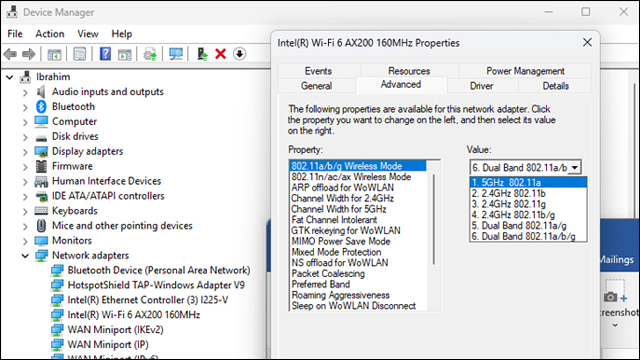The width and height of the screenshot is (640, 360).
Task: Switch to the Driver tab
Action: pyautogui.click(x=482, y=86)
